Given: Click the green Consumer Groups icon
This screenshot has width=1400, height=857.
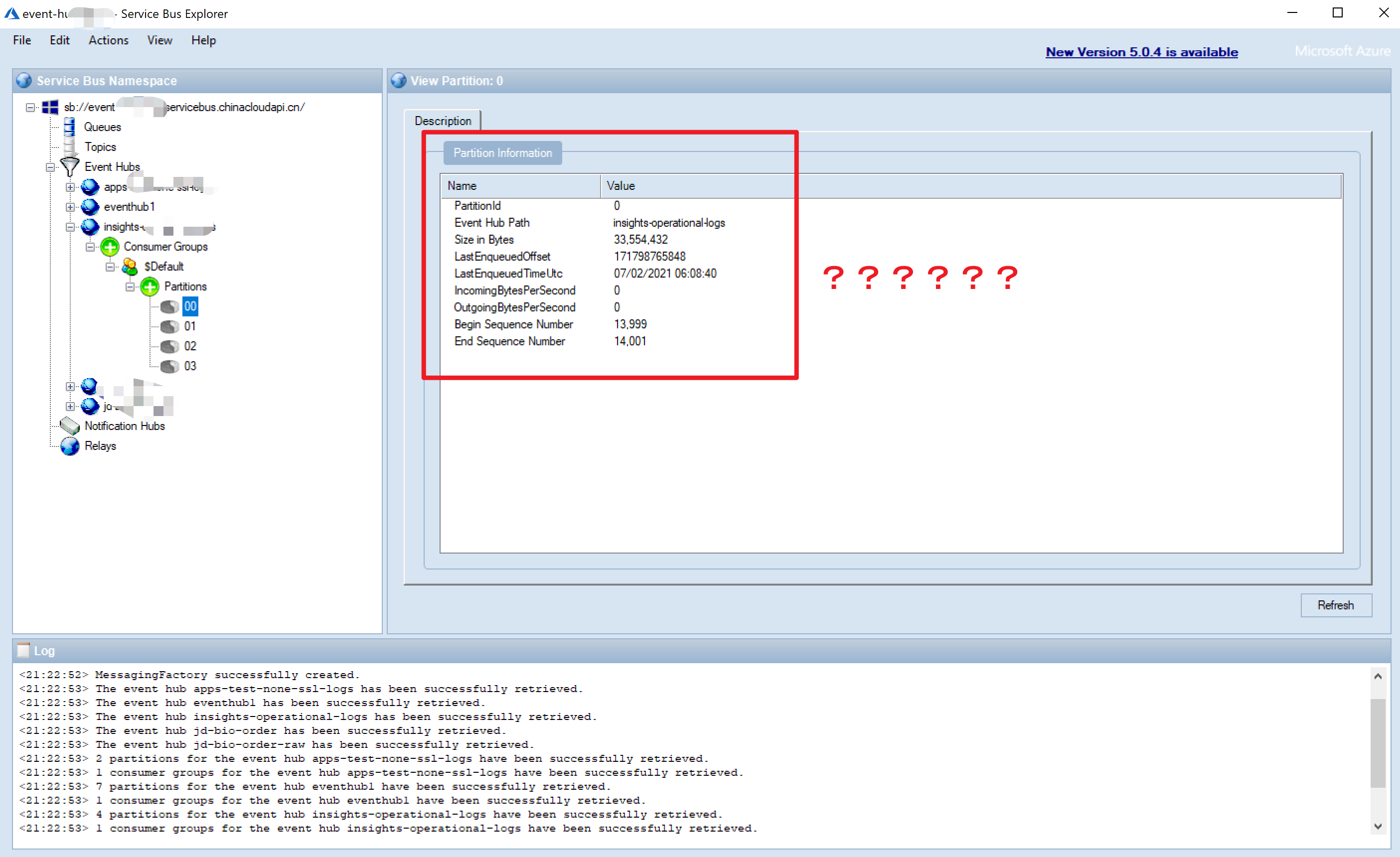Looking at the screenshot, I should [x=110, y=247].
